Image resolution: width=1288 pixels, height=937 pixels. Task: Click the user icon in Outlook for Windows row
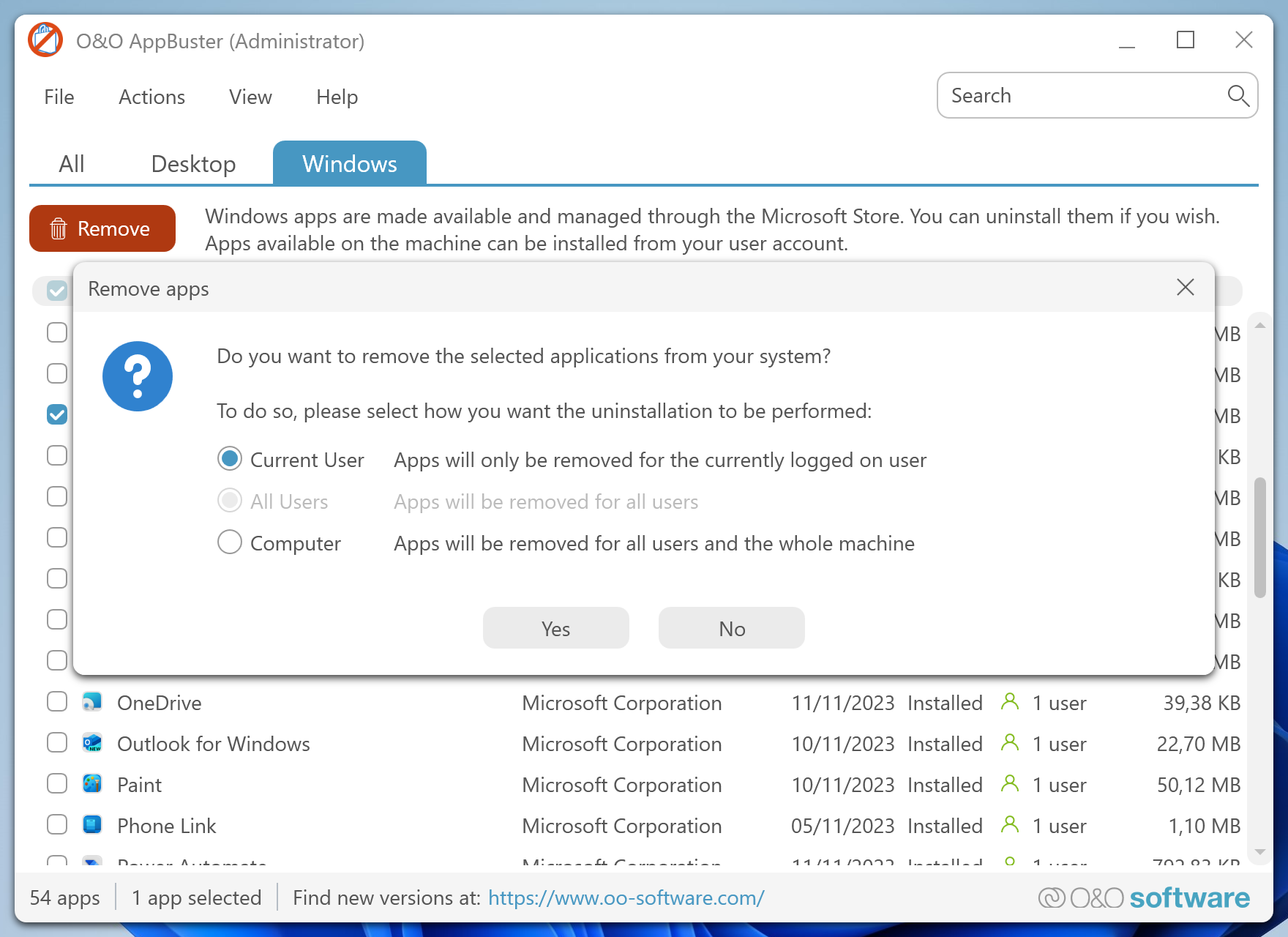coord(1010,743)
